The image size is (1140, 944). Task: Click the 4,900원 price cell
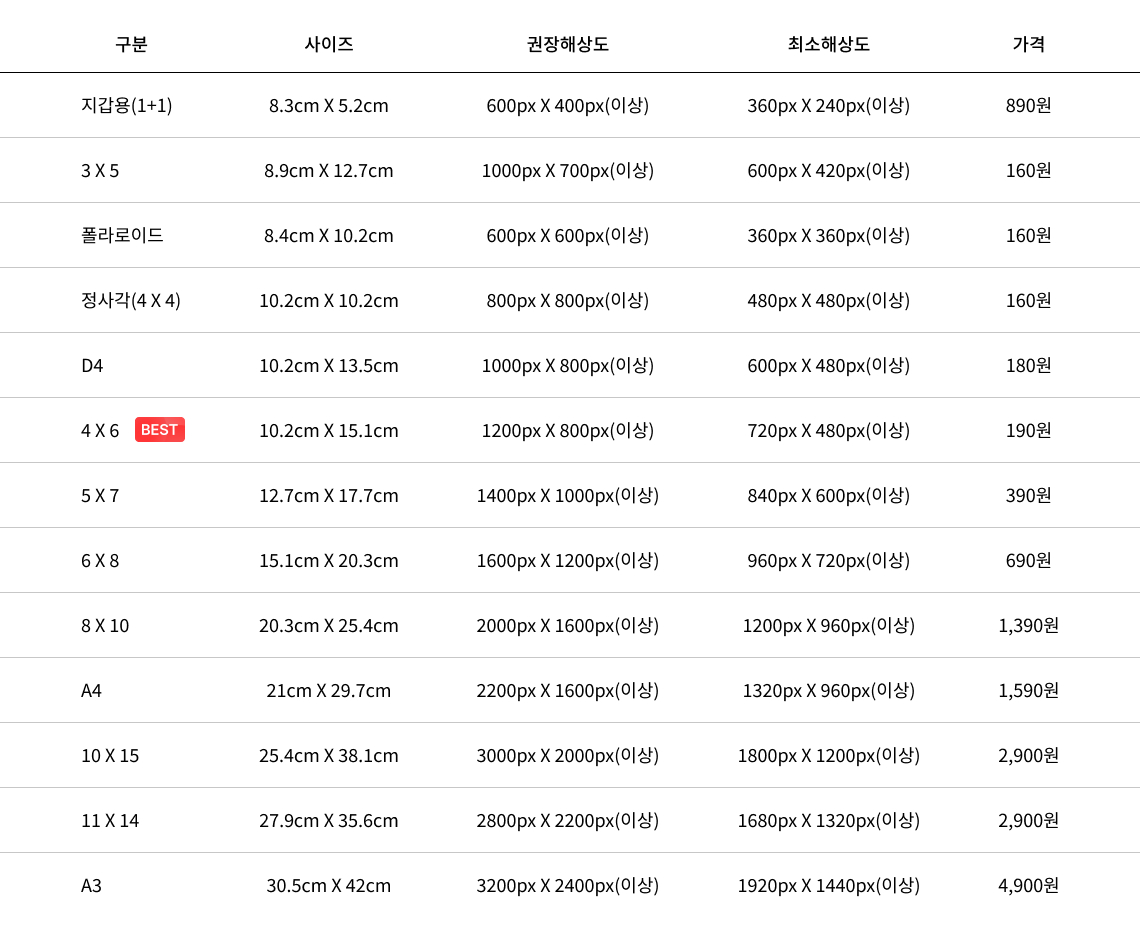coord(1029,885)
